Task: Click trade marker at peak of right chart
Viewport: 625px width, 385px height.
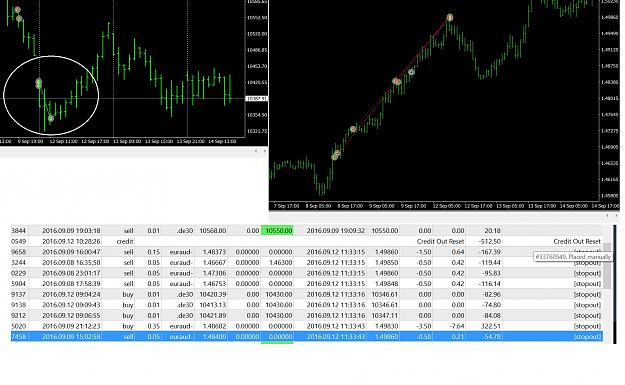Action: click(x=450, y=18)
